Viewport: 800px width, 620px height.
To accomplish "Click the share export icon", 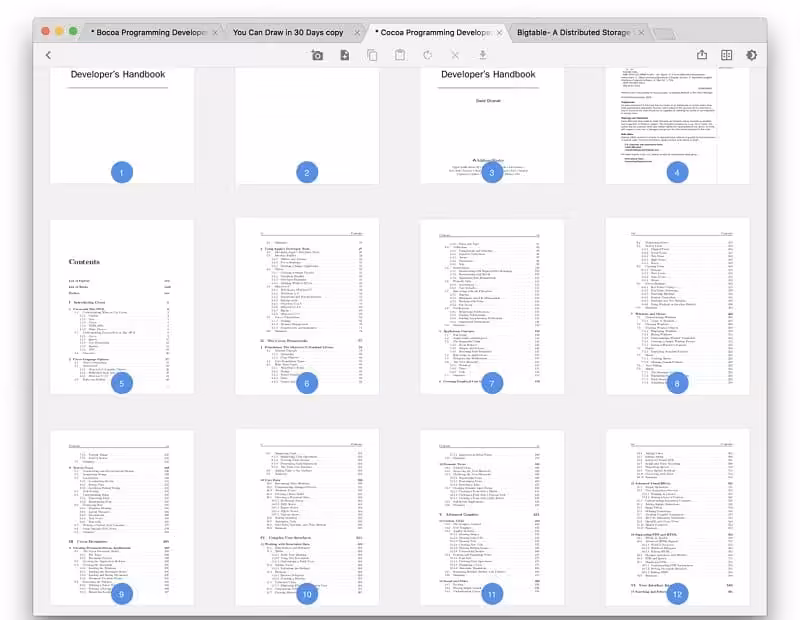I will (x=702, y=55).
